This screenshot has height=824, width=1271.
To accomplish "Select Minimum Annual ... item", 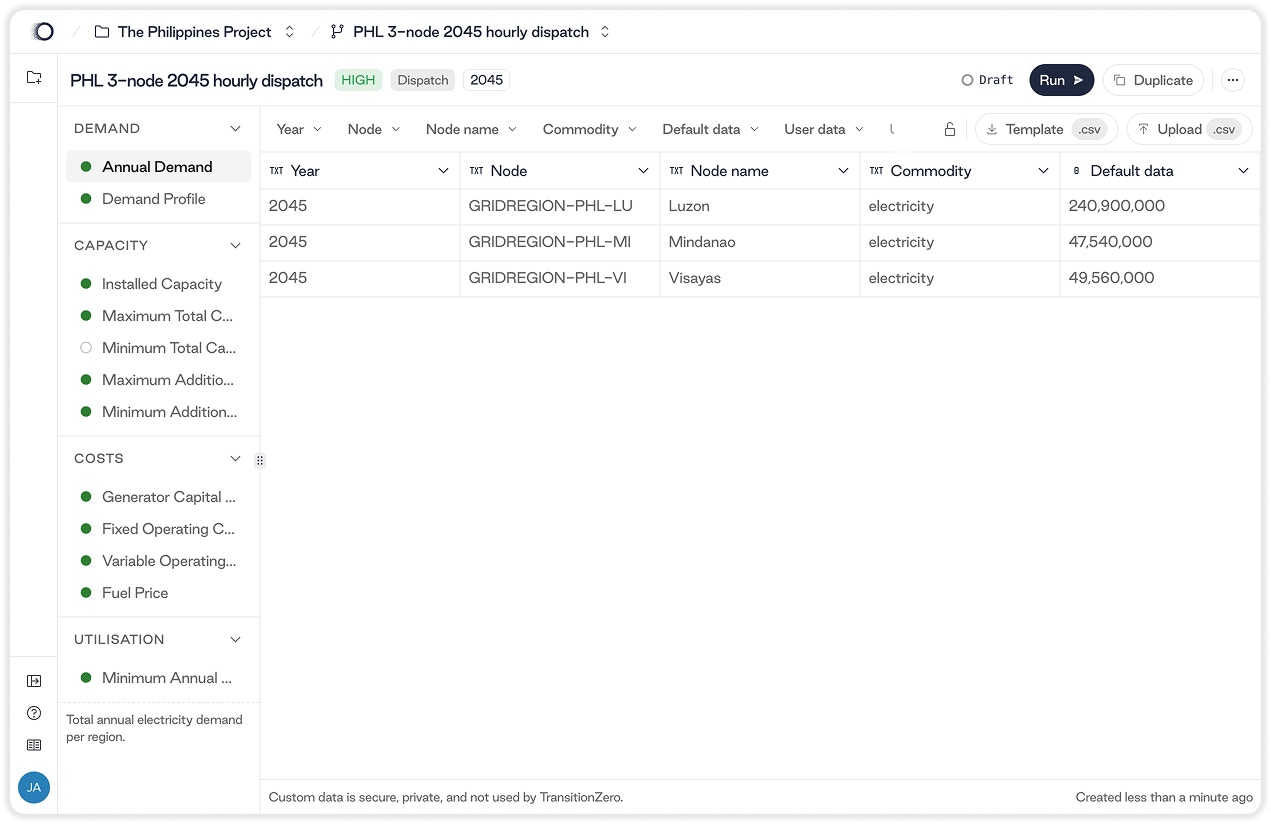I will pyautogui.click(x=159, y=678).
